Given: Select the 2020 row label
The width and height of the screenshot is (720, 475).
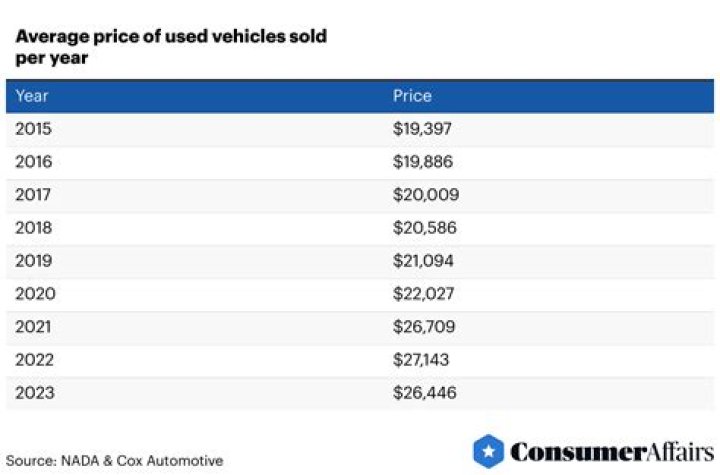Looking at the screenshot, I should [x=35, y=294].
